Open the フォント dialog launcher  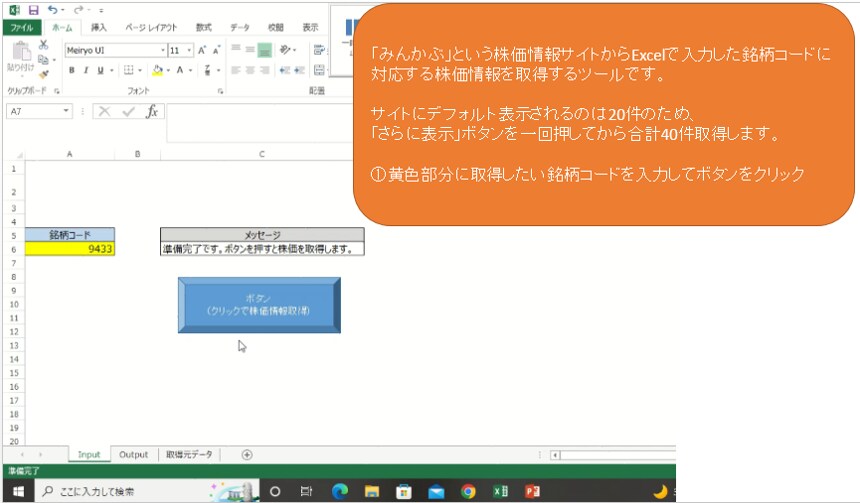[220, 91]
